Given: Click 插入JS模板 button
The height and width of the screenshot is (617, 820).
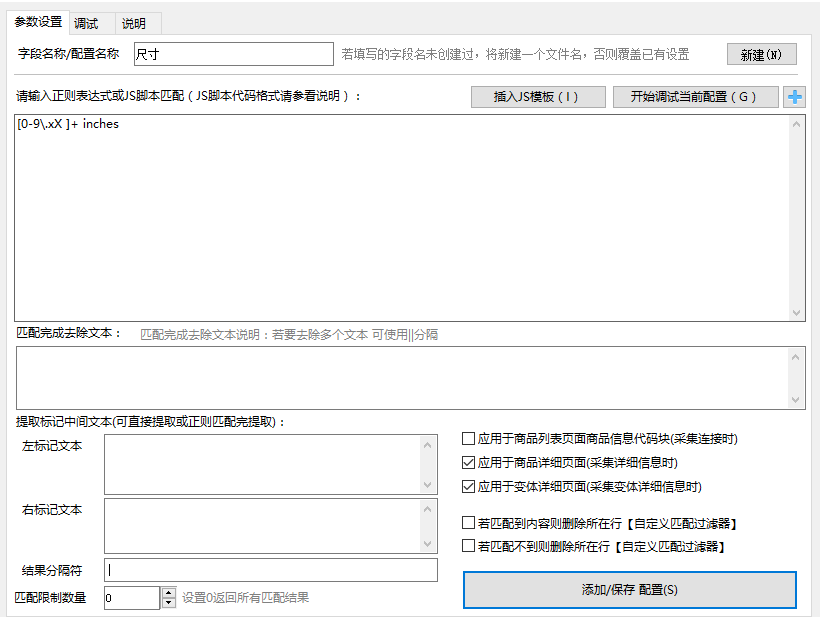Looking at the screenshot, I should tap(538, 97).
